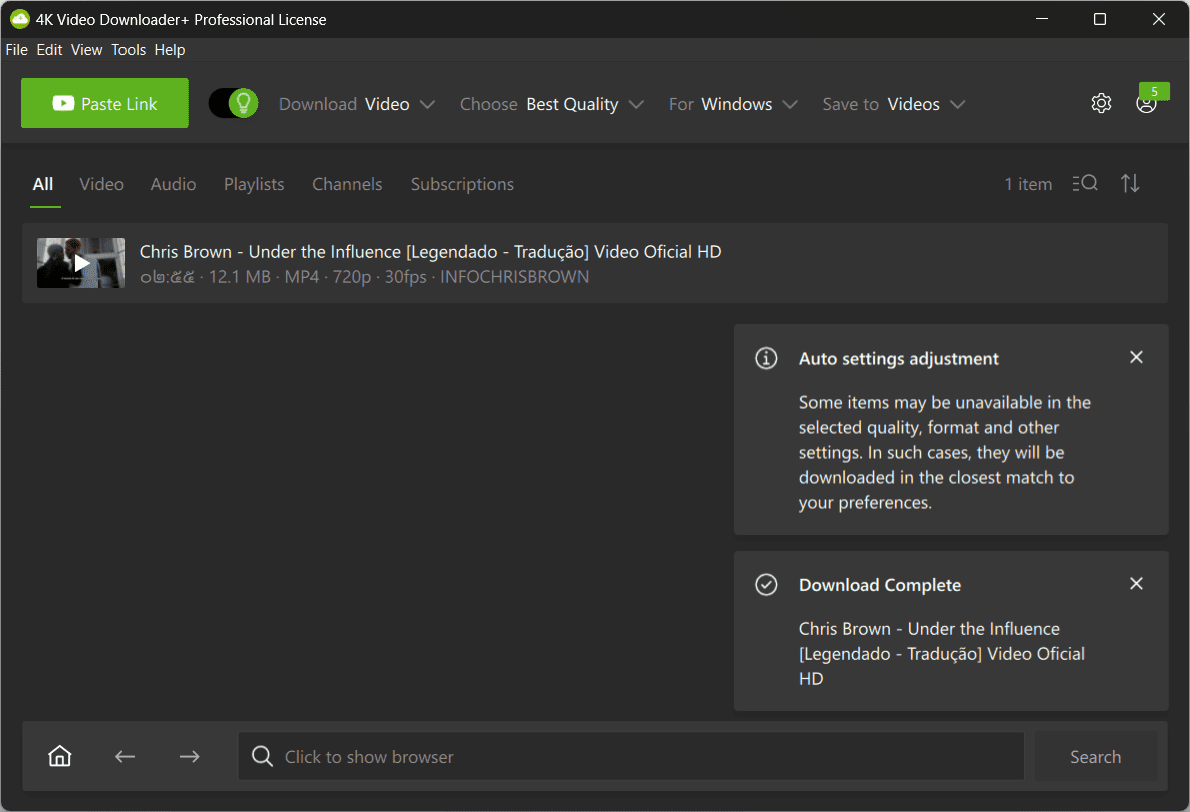The height and width of the screenshot is (812, 1190).
Task: Close the Auto settings adjustment notification
Action: [x=1136, y=357]
